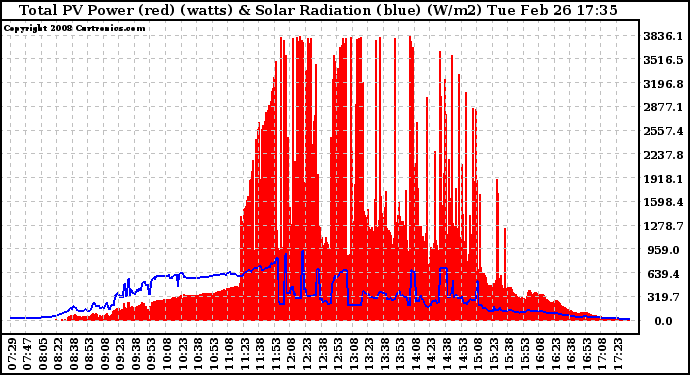
Task: Select the 1598.4 y-axis value
Action: (664, 202)
